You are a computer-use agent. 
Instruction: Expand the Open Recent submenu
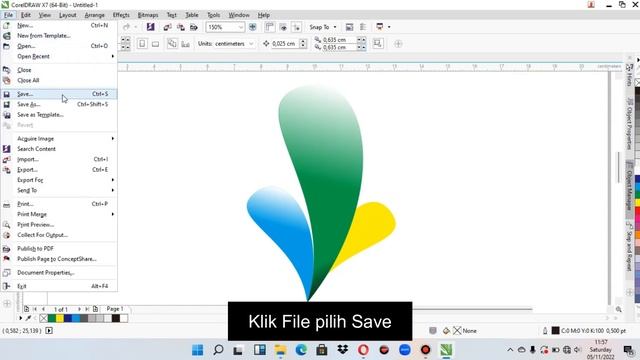click(59, 56)
